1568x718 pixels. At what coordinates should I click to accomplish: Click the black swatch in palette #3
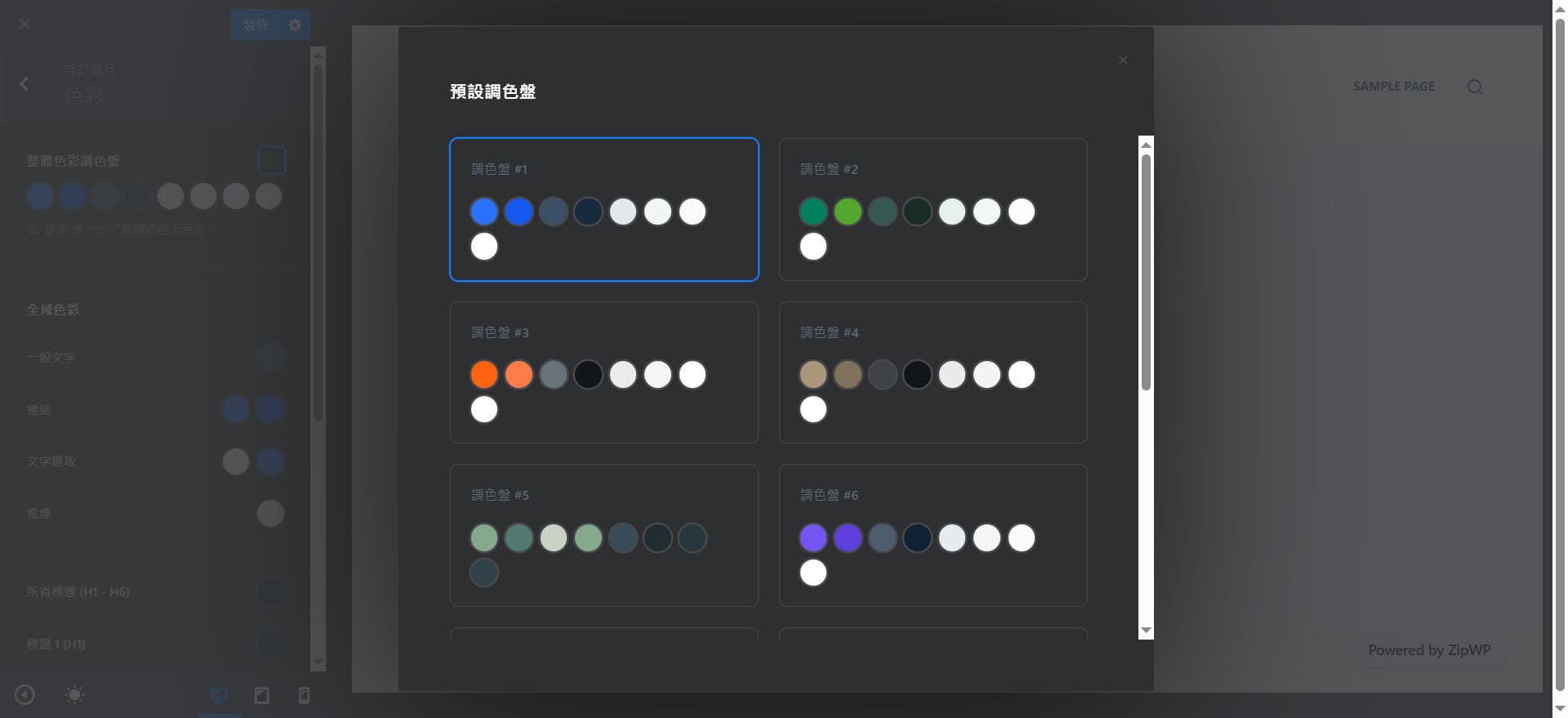point(588,375)
